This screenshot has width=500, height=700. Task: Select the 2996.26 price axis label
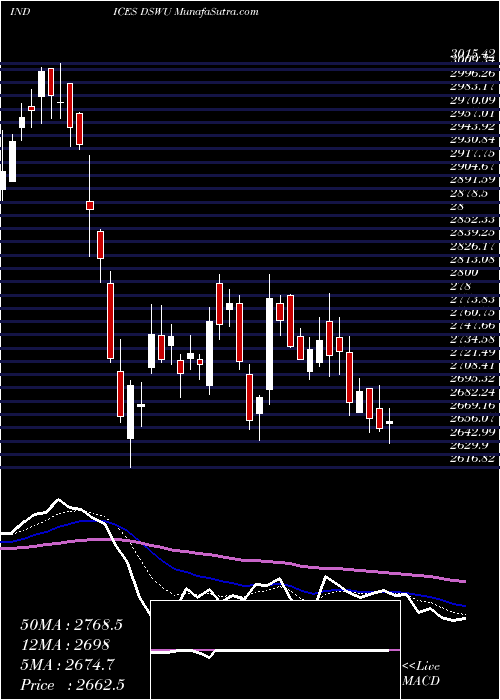pyautogui.click(x=472, y=74)
